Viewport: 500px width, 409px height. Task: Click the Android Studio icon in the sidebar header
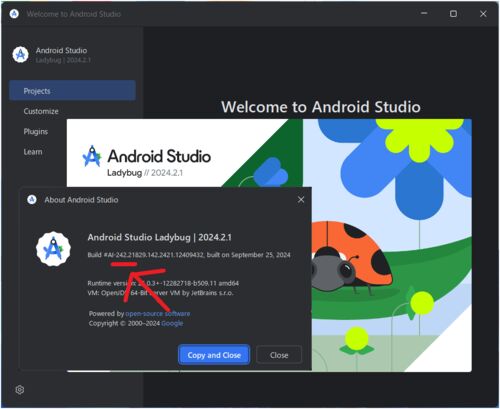[21, 55]
